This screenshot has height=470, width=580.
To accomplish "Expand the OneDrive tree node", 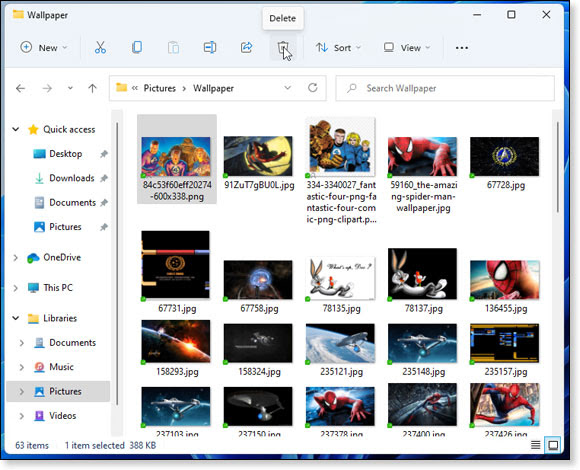I will 16,257.
